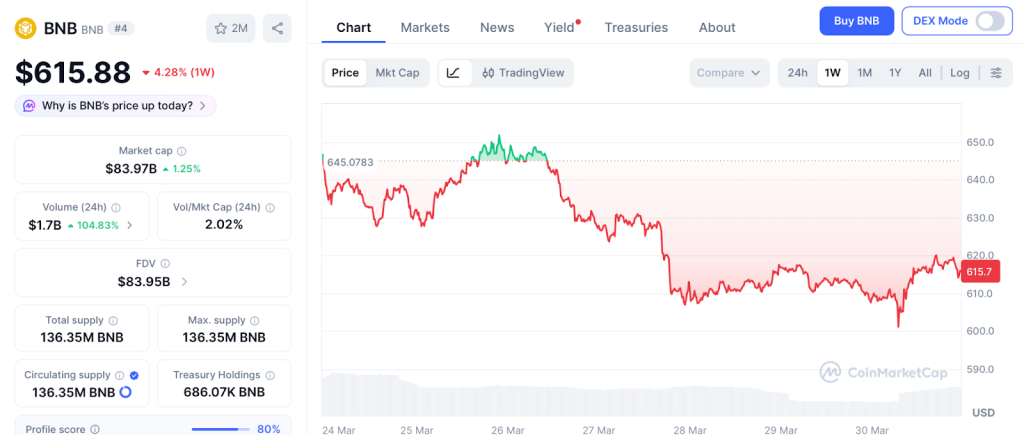Switch chart to Mkt Cap view
The height and width of the screenshot is (435, 1024).
click(x=397, y=73)
